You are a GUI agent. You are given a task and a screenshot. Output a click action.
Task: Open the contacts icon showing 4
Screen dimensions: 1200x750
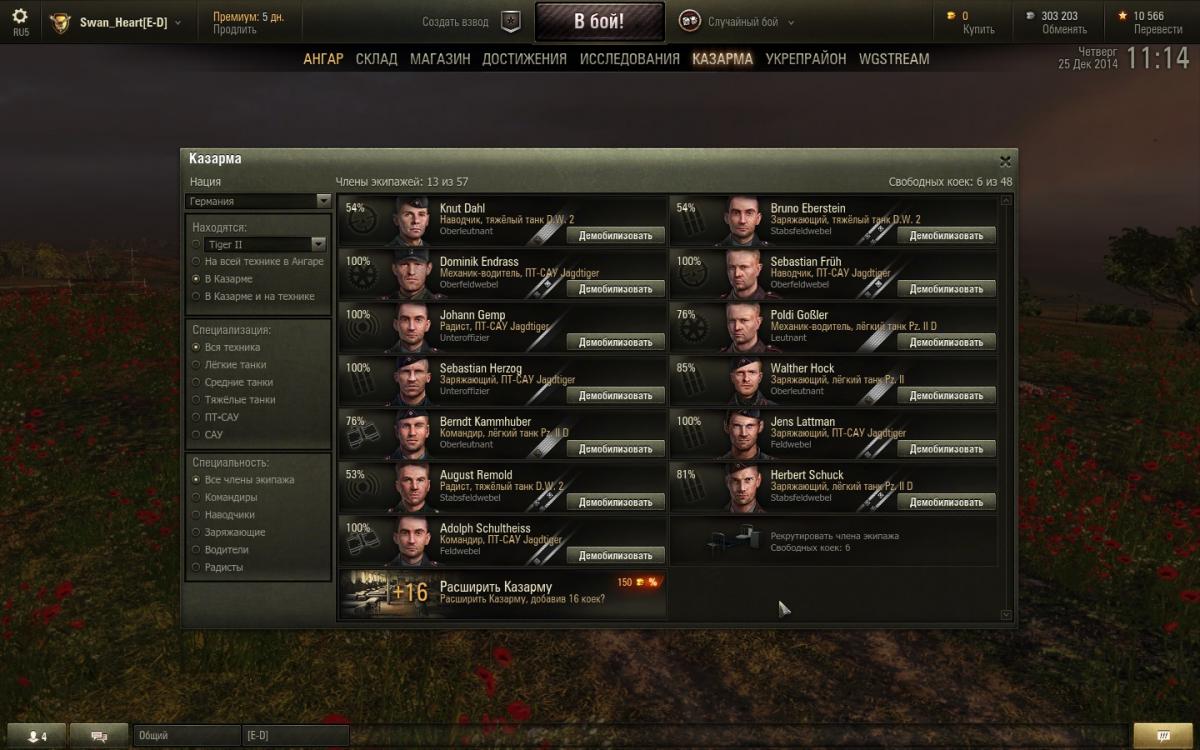37,736
